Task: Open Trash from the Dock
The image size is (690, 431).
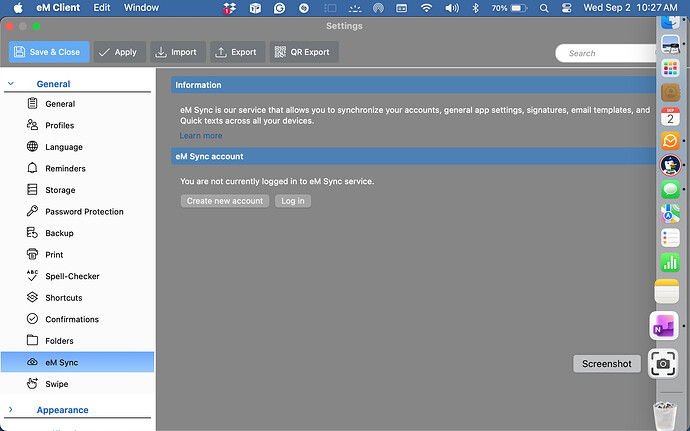Action: point(664,415)
